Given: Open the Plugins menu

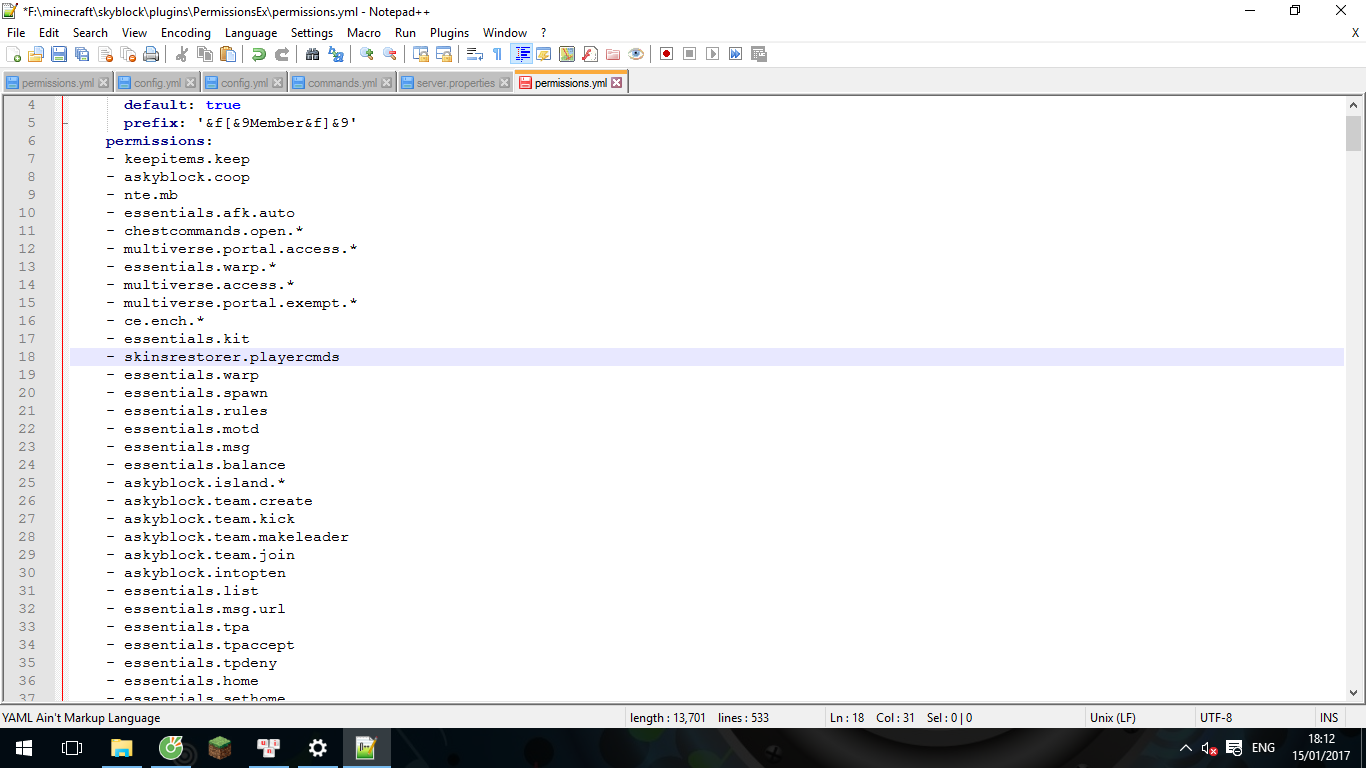Looking at the screenshot, I should 450,33.
